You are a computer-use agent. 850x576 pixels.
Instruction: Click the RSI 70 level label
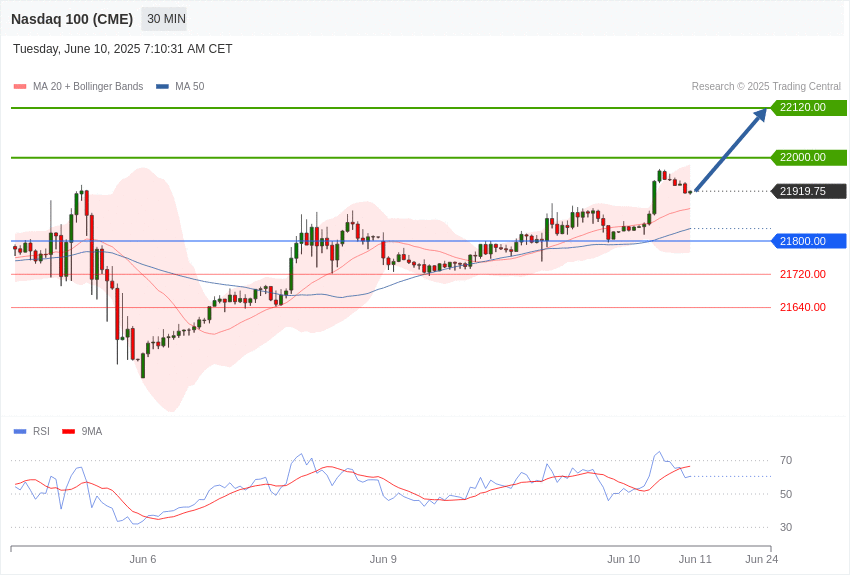coord(786,461)
